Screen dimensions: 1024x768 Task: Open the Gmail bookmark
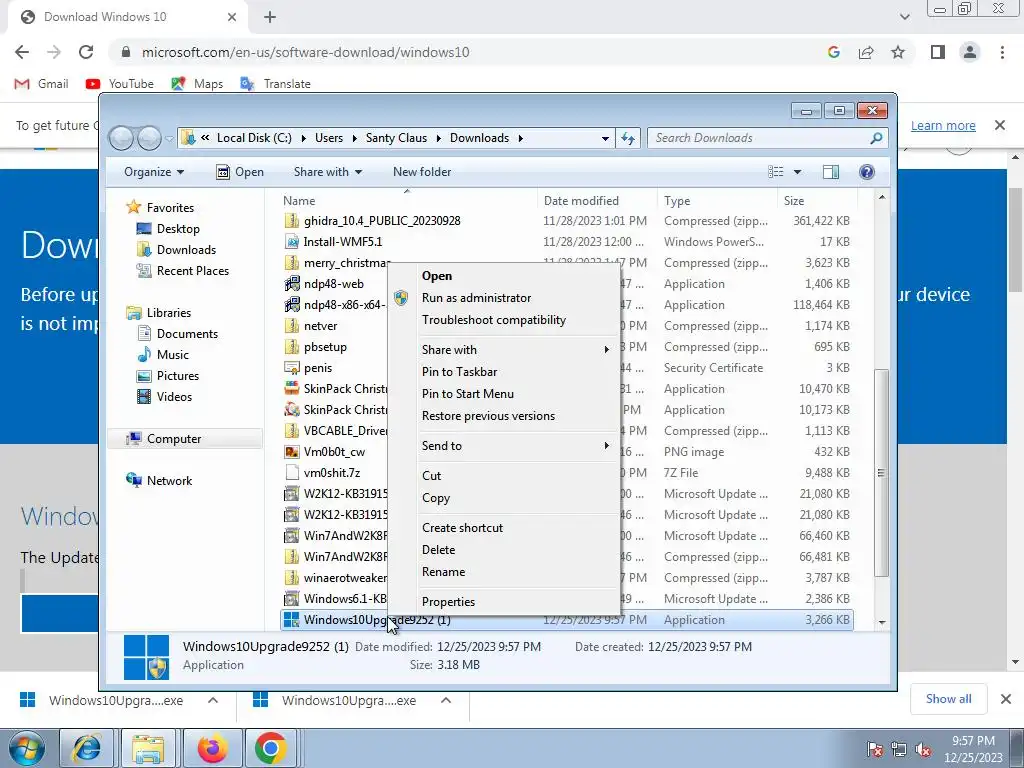point(41,84)
